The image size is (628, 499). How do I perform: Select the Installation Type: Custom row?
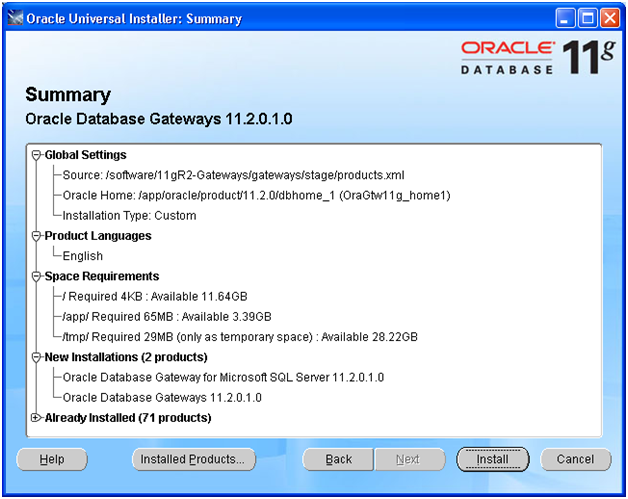click(129, 216)
